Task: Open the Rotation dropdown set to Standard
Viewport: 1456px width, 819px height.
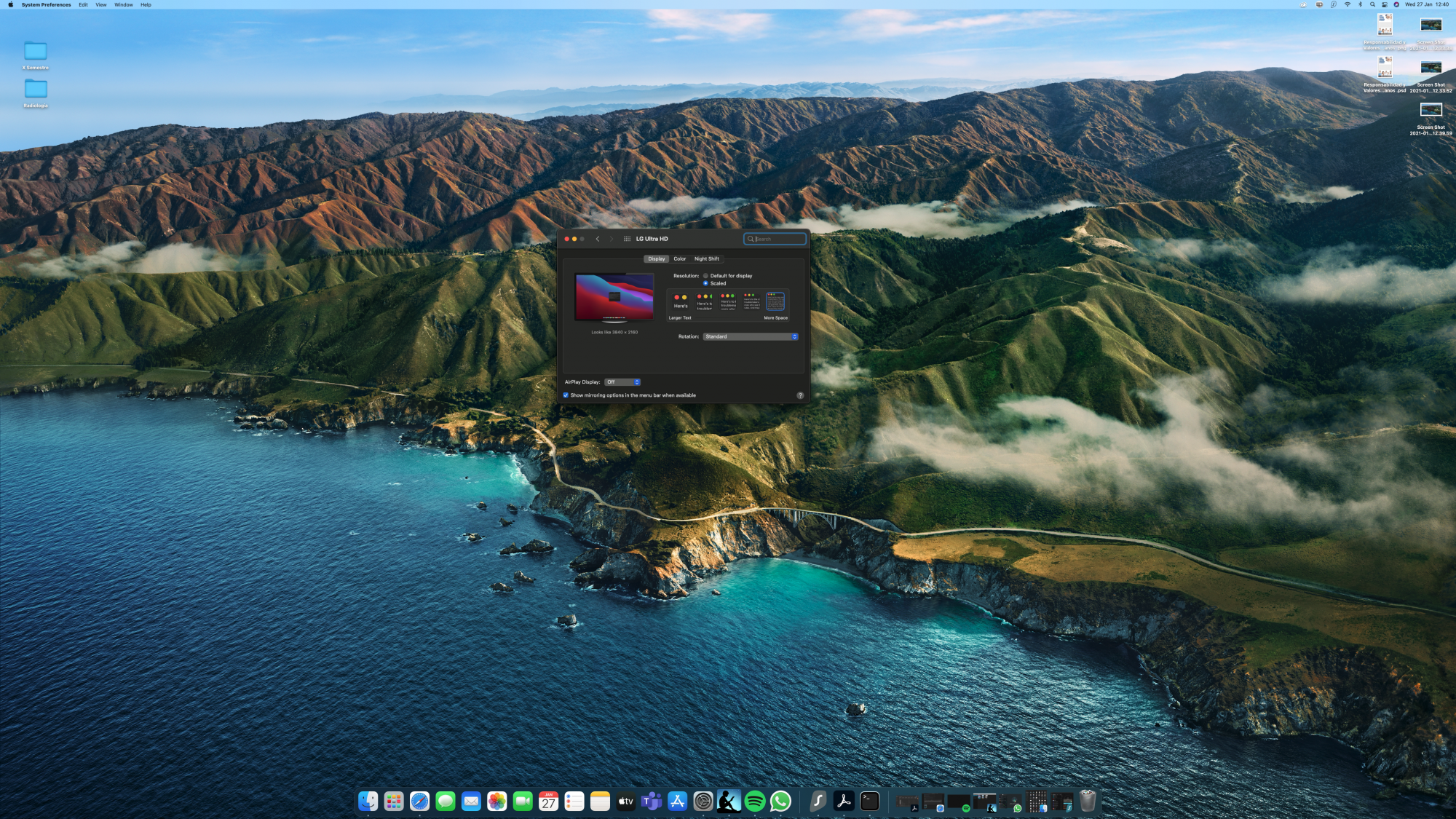Action: click(x=751, y=336)
